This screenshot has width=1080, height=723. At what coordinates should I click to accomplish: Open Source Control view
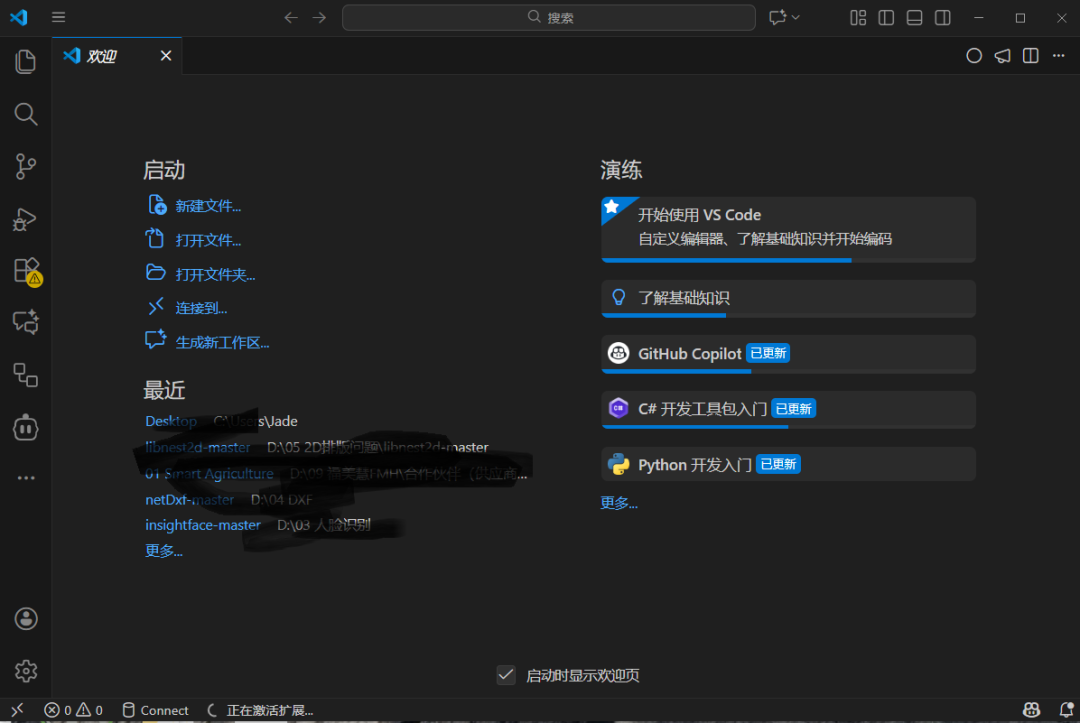[x=25, y=166]
